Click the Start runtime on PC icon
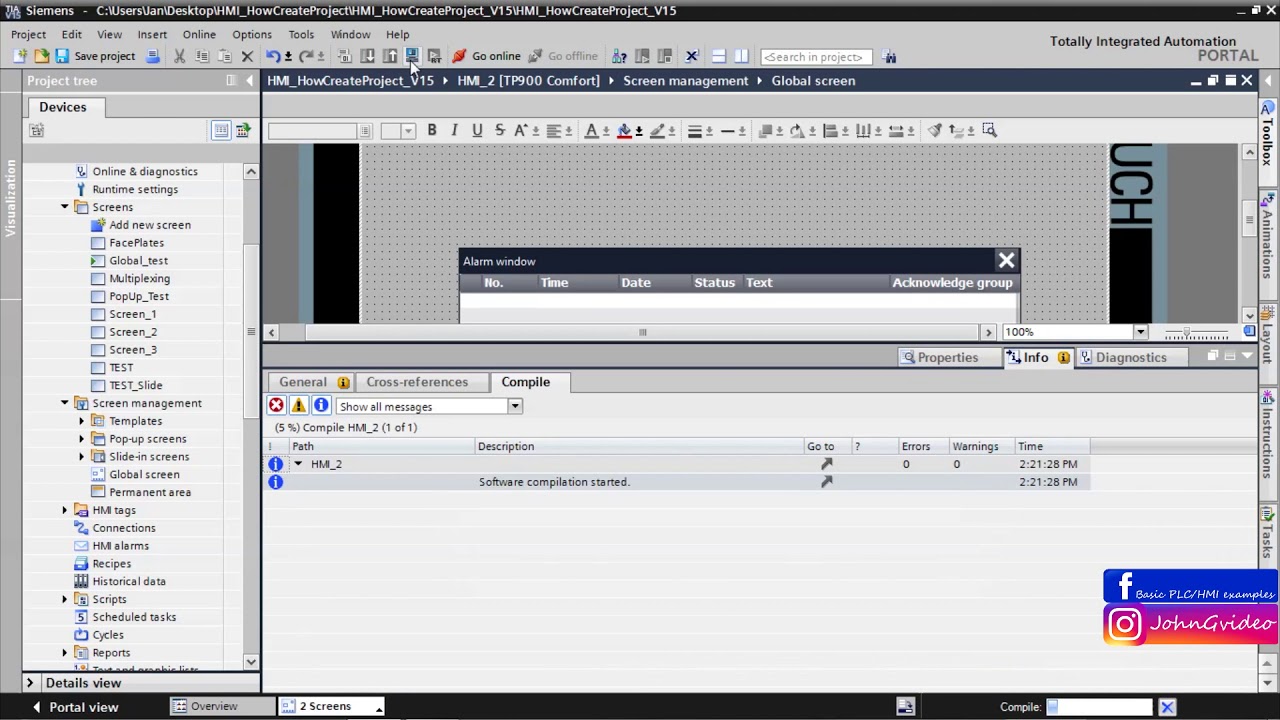 (x=434, y=57)
